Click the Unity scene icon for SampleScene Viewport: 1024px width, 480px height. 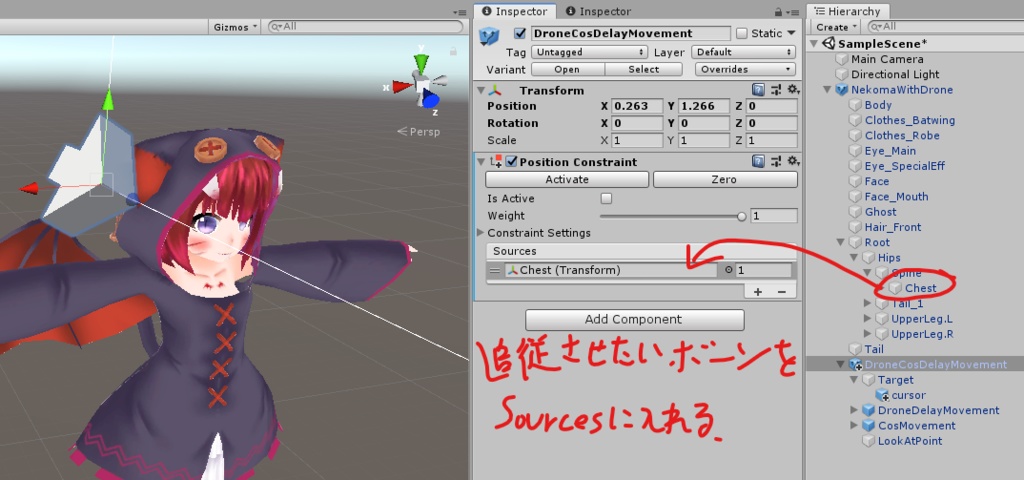829,44
